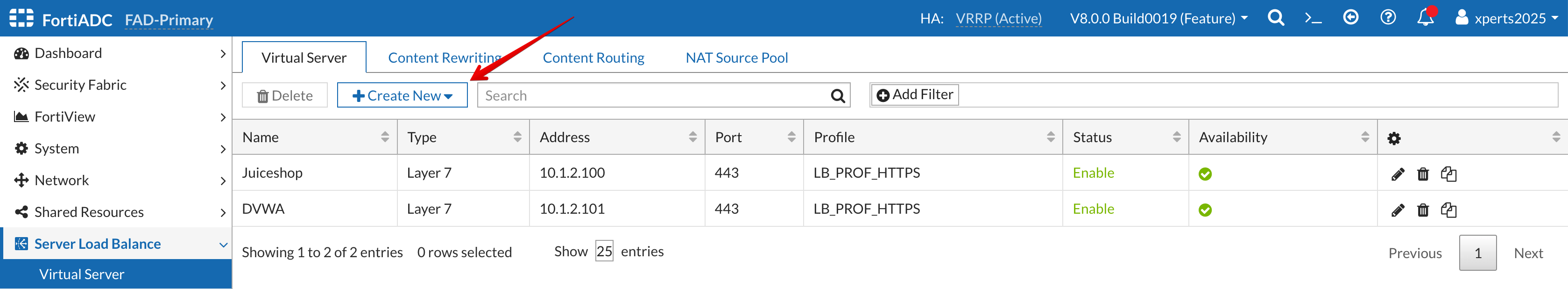Expand the System menu
Image resolution: width=1568 pixels, height=289 pixels.
(x=116, y=148)
